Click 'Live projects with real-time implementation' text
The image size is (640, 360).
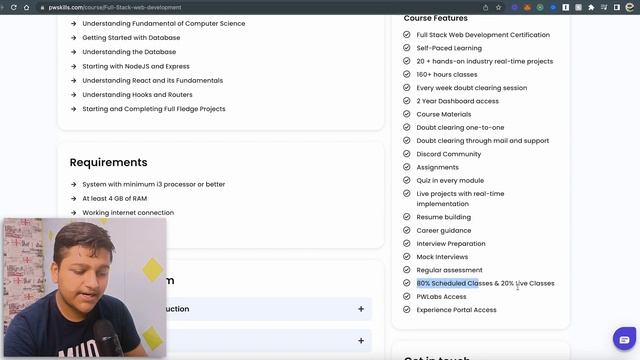coord(460,198)
